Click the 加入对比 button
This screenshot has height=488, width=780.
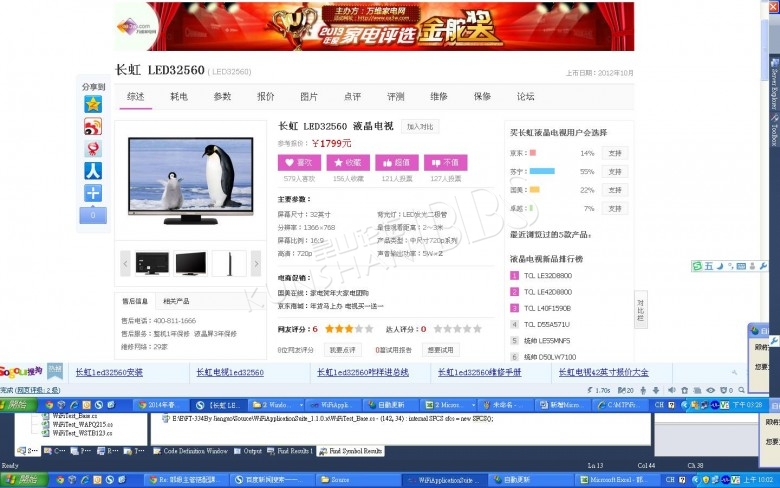pos(420,126)
